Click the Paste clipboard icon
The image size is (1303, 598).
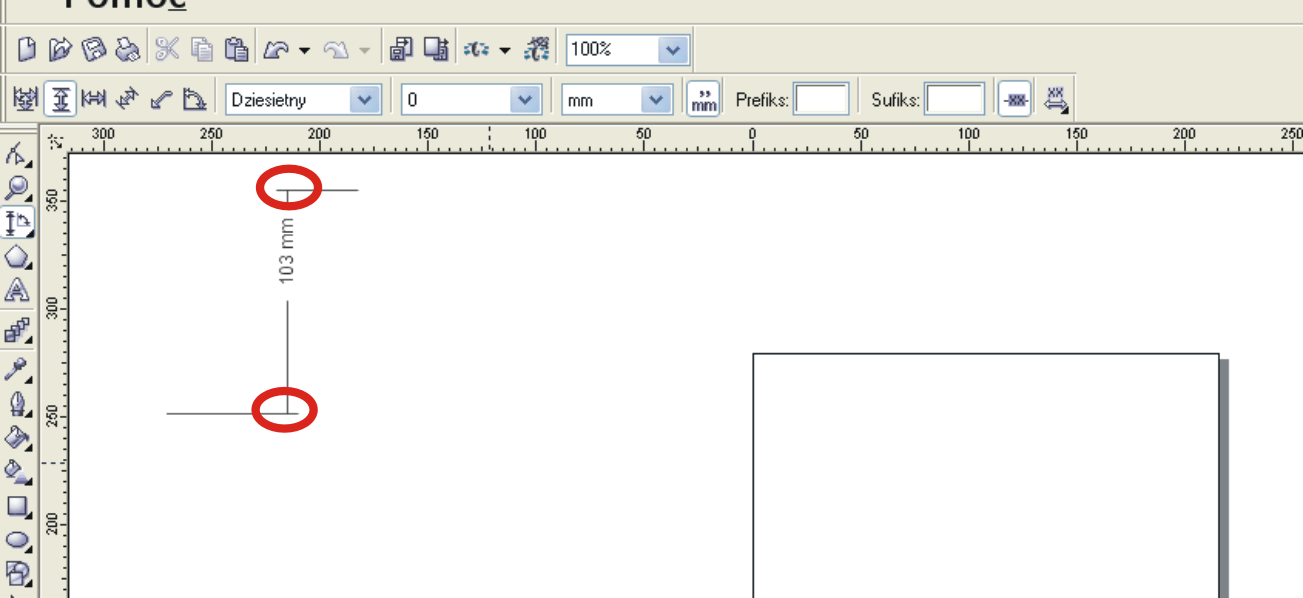point(236,49)
